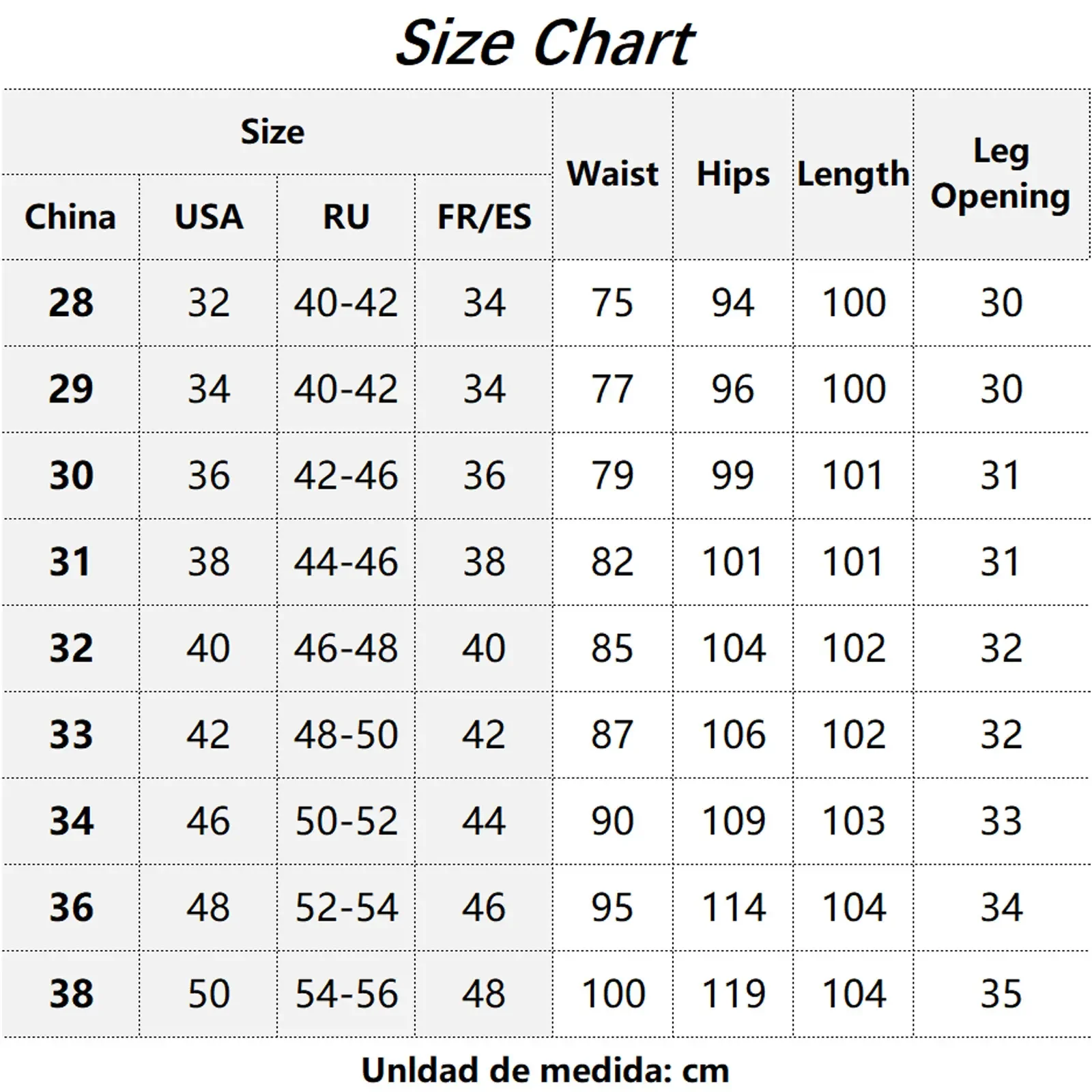Select Leg Opening value 35 cell

click(x=1001, y=994)
